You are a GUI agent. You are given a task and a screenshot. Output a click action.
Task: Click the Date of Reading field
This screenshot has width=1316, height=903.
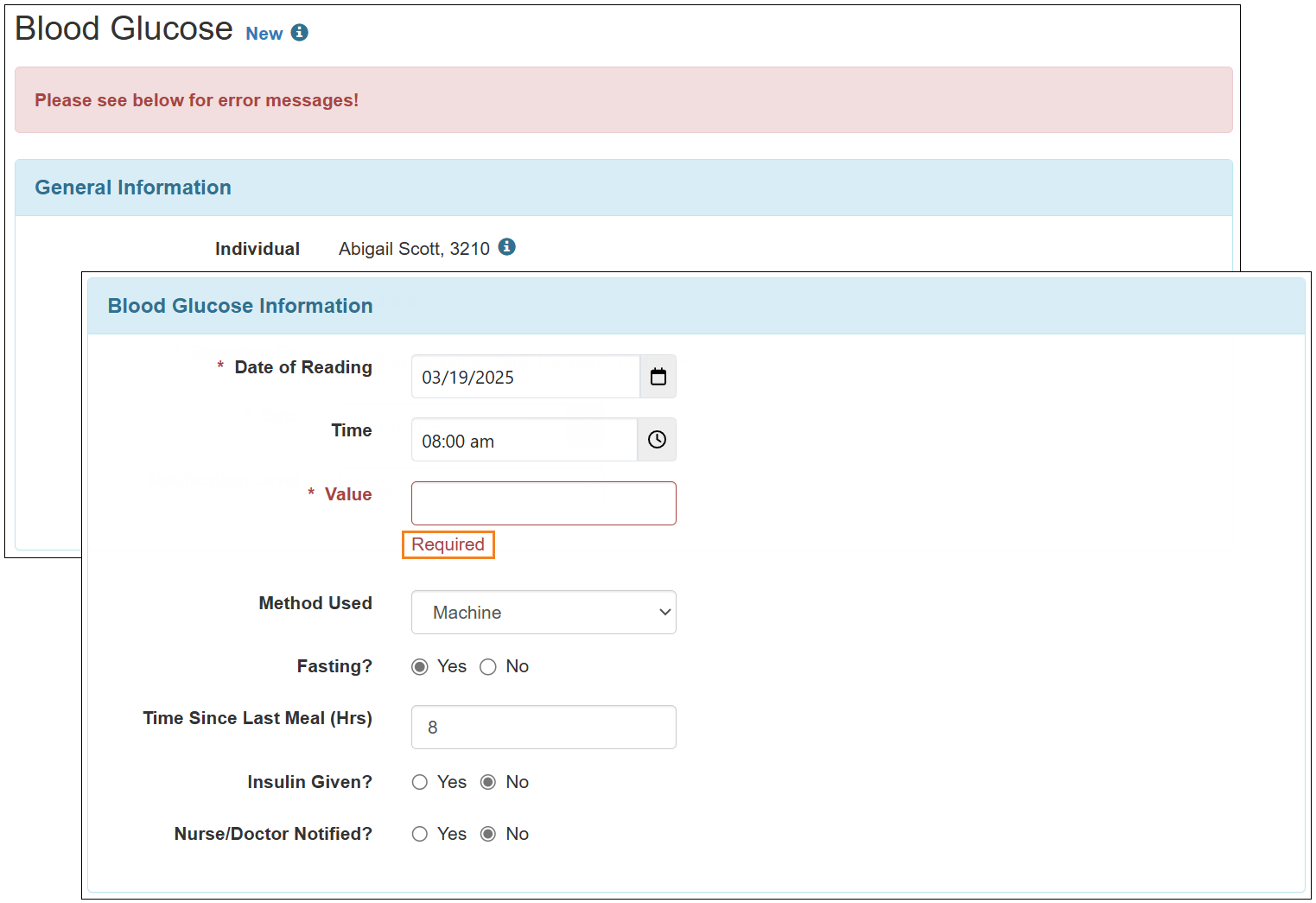525,377
